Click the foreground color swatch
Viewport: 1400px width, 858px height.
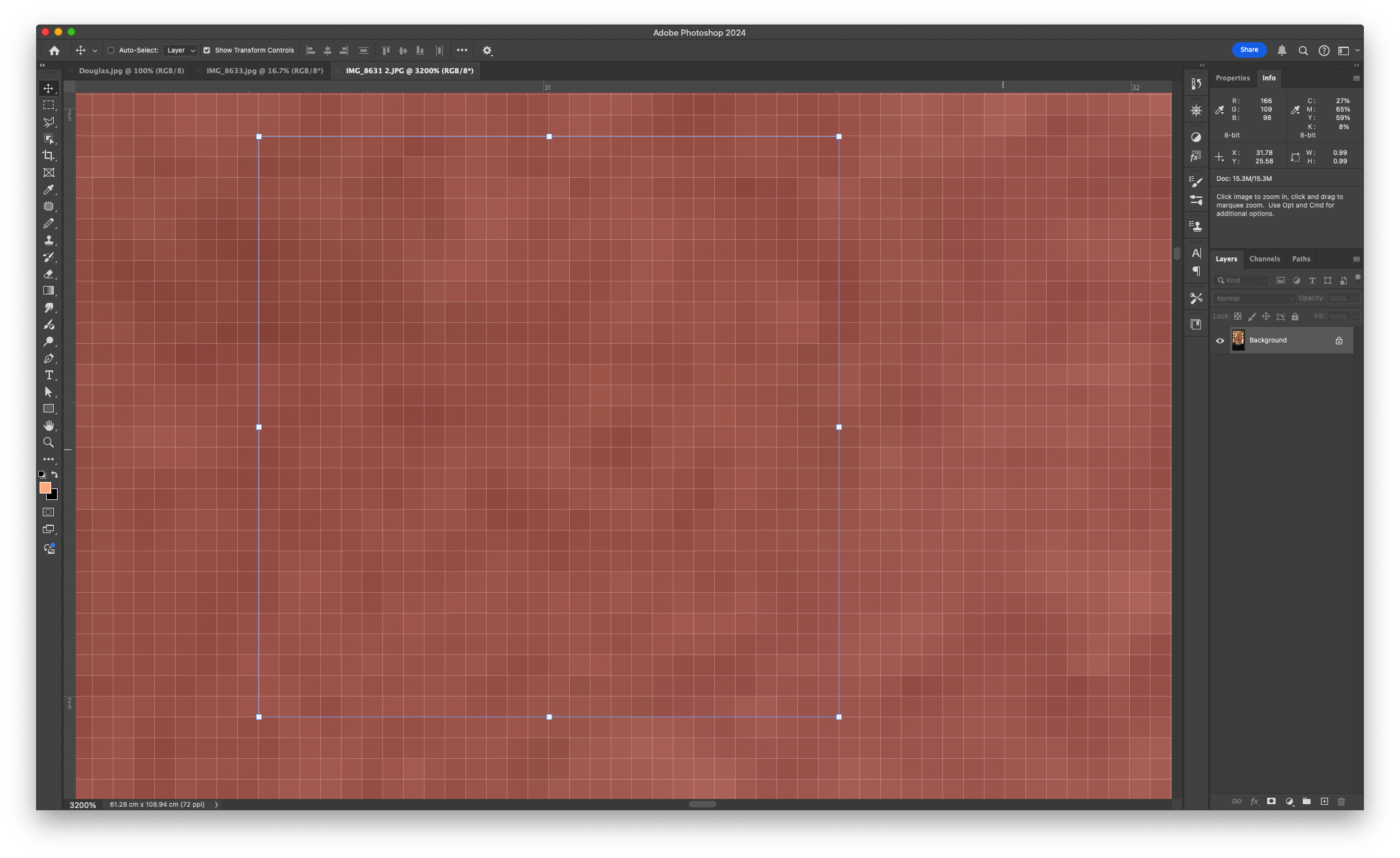pyautogui.click(x=45, y=488)
